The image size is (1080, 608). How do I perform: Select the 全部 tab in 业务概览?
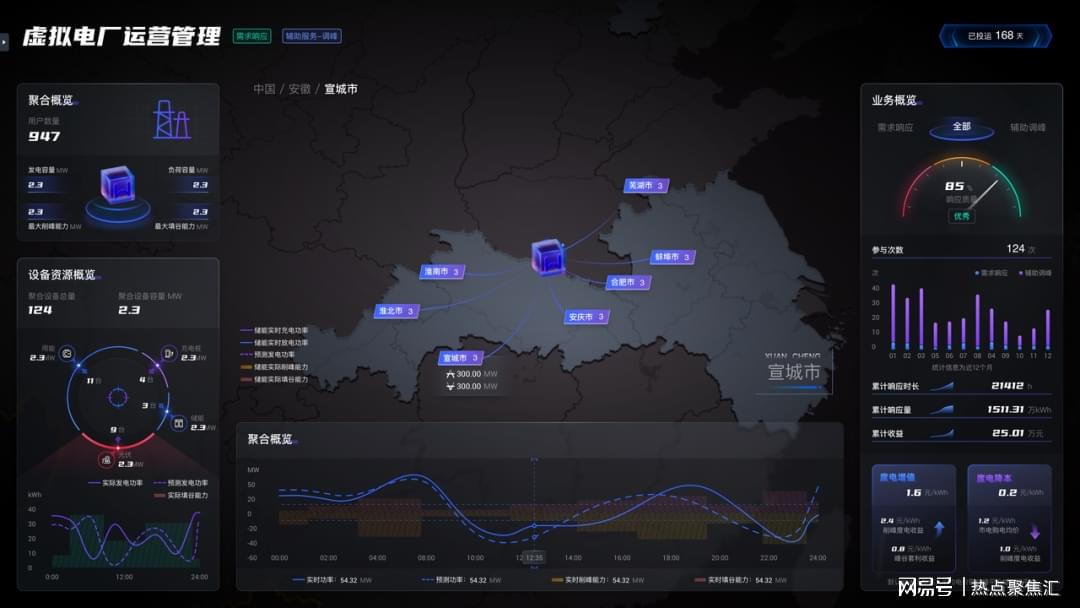point(961,127)
